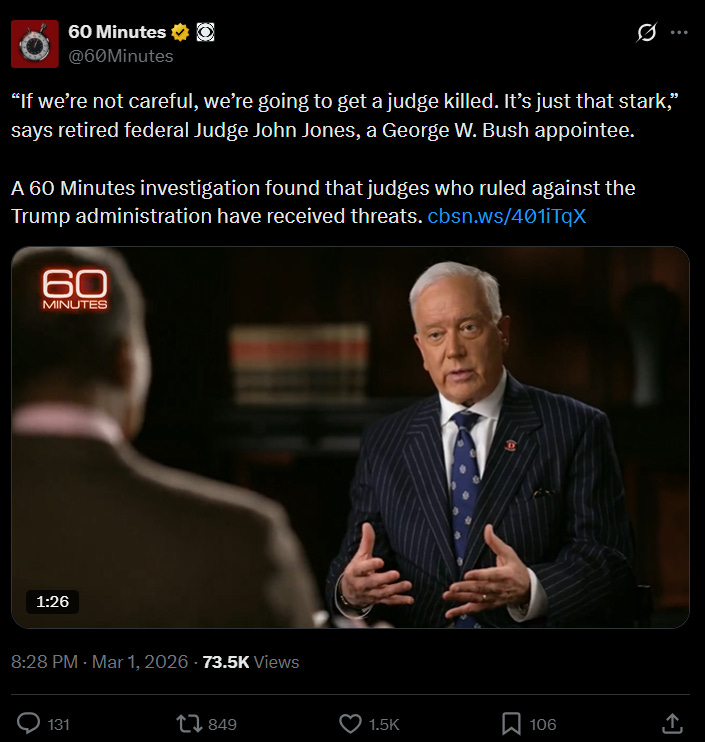This screenshot has height=742, width=705.
Task: Click the gold verified checkmark badge
Action: (180, 32)
